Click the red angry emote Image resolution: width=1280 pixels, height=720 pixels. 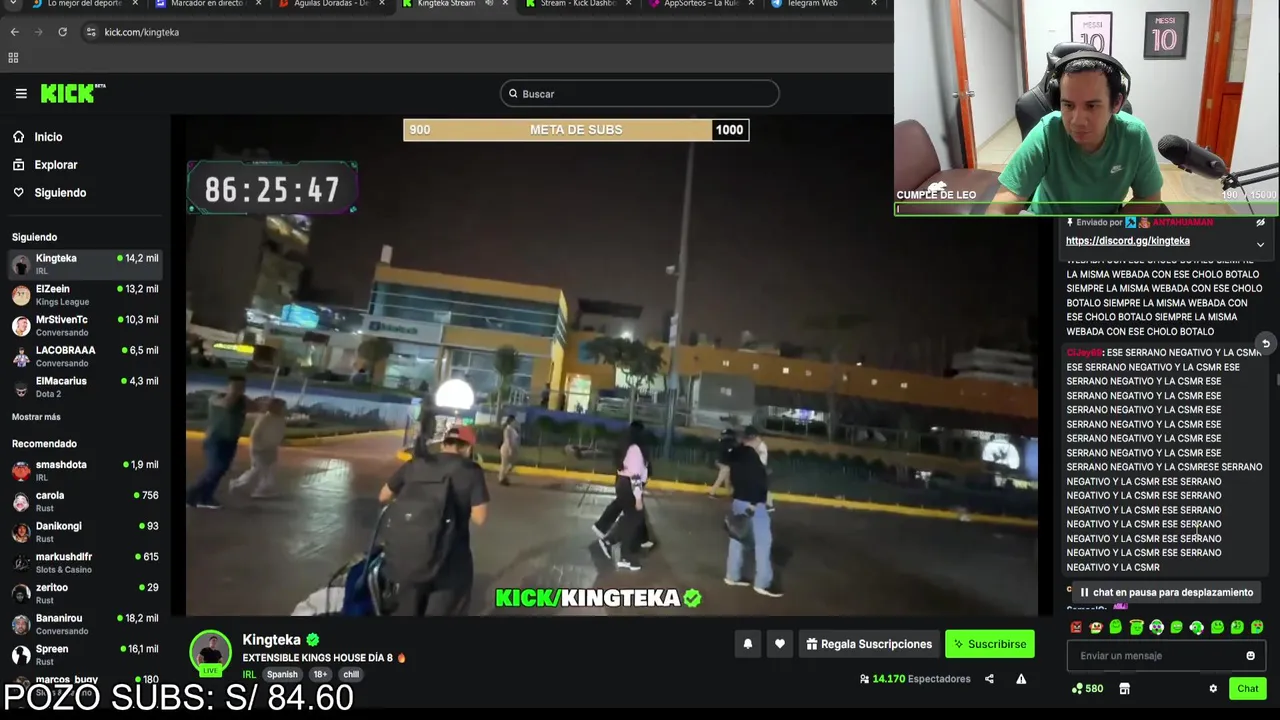tap(1076, 627)
